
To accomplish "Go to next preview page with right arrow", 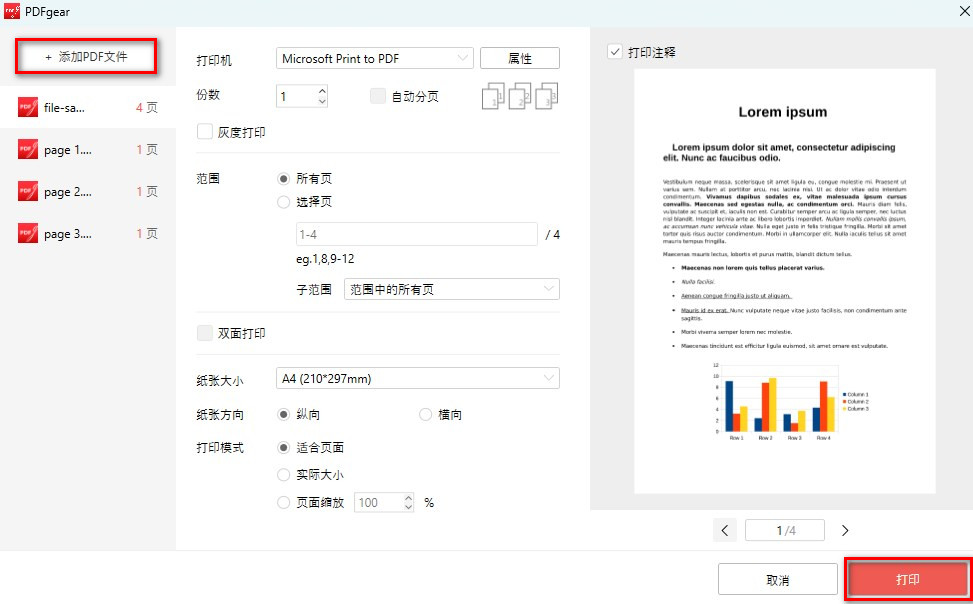I will click(847, 530).
